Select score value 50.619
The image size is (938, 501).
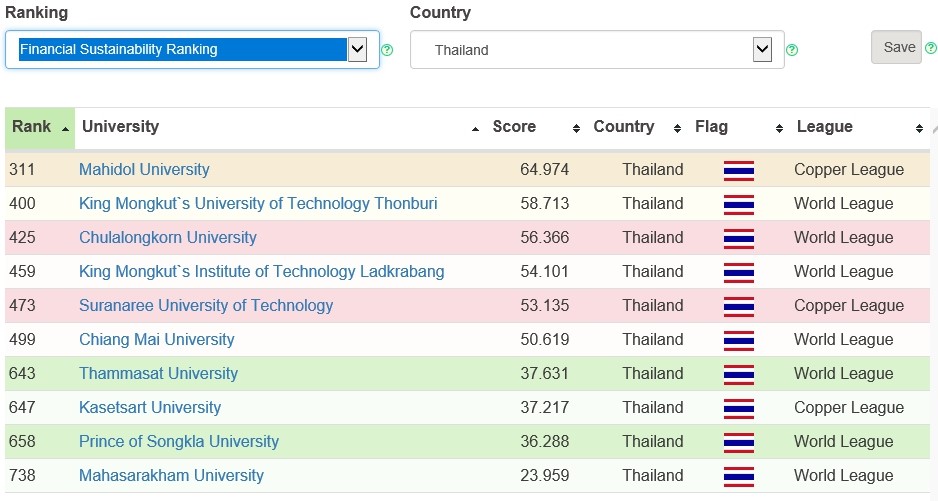click(x=544, y=339)
